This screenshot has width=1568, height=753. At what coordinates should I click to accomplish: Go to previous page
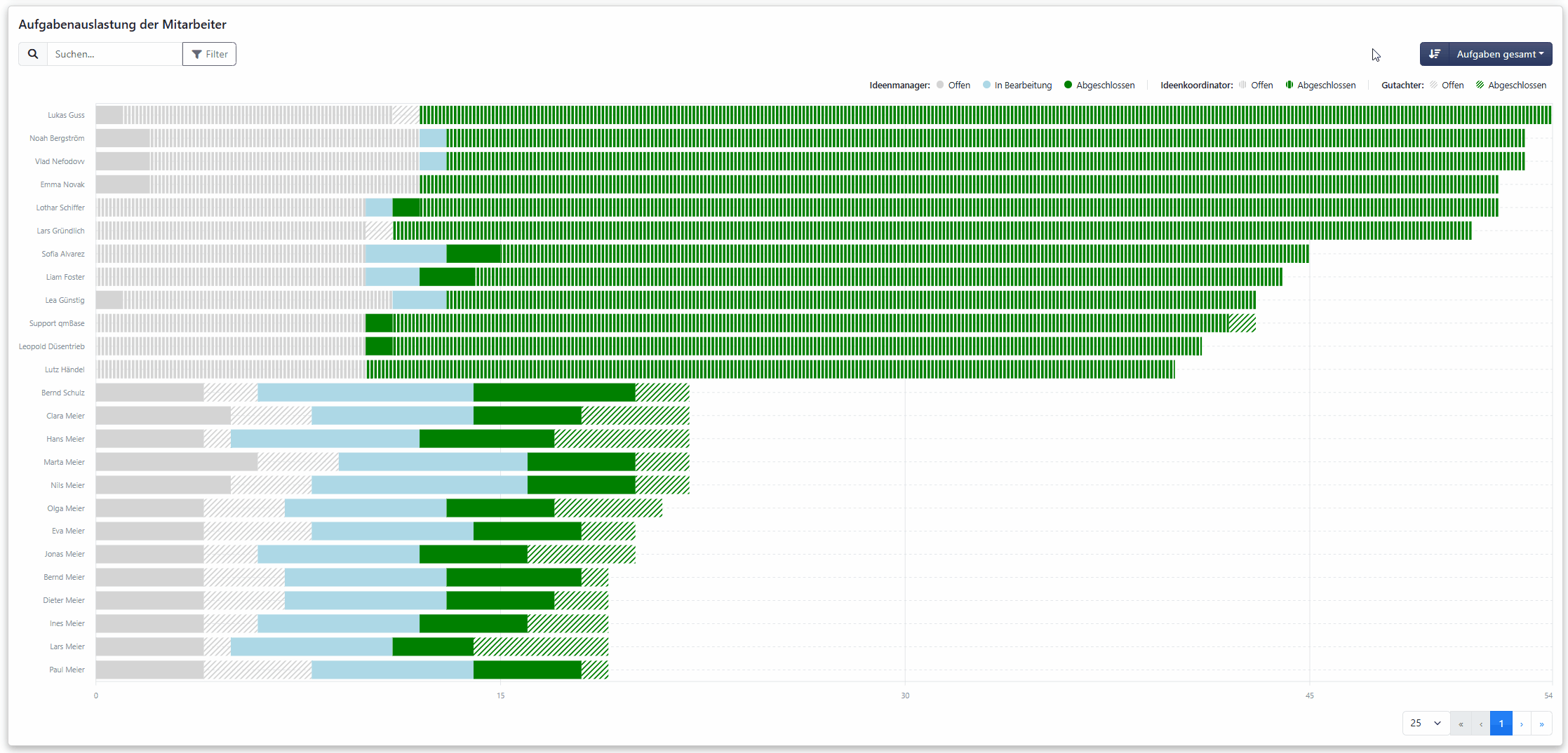pos(1481,724)
